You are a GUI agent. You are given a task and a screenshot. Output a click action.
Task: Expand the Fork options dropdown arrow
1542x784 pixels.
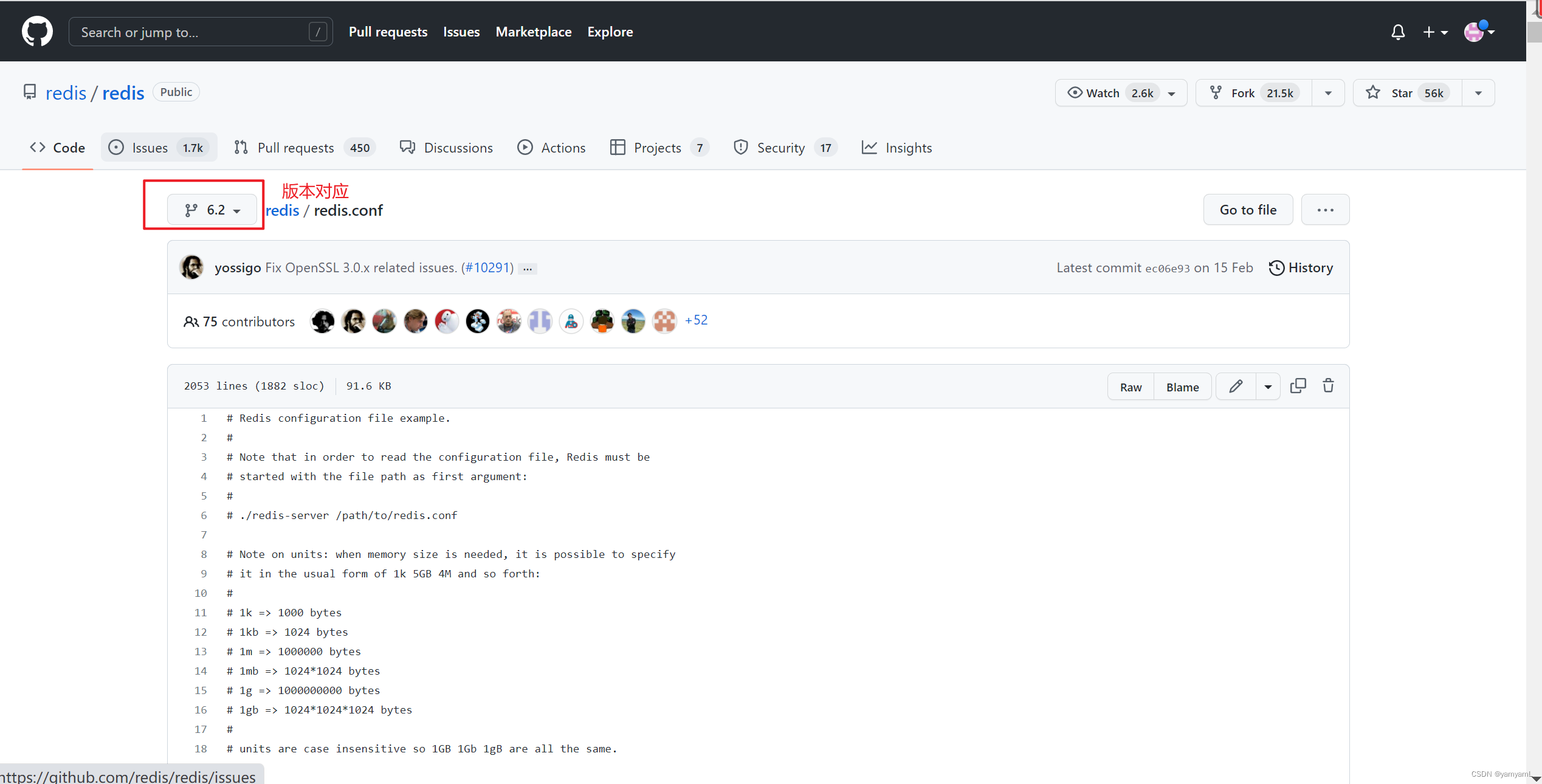click(1329, 92)
